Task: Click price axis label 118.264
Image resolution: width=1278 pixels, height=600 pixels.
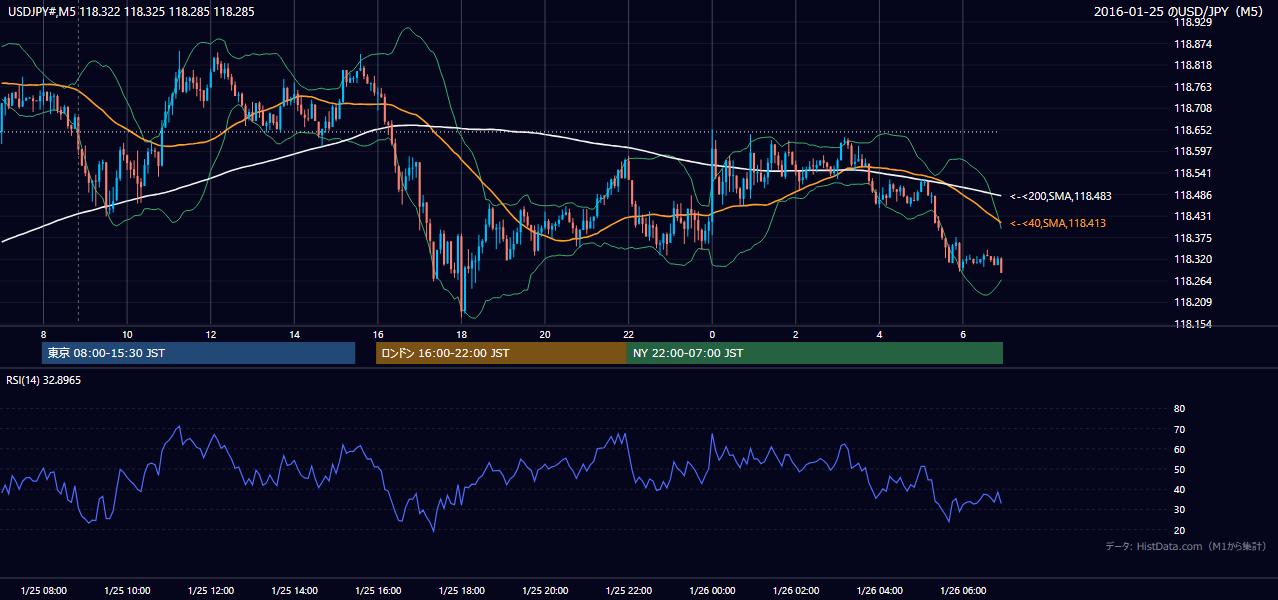Action: [x=1192, y=281]
